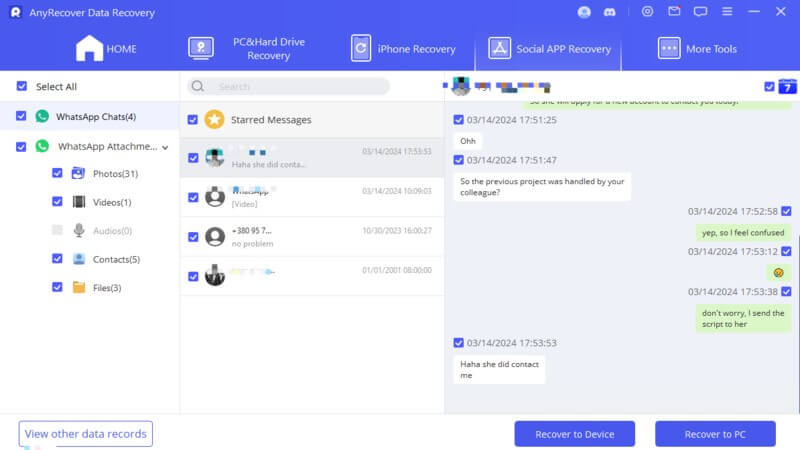The width and height of the screenshot is (800, 450).
Task: Open chat with [Video] preview
Action: [312, 197]
